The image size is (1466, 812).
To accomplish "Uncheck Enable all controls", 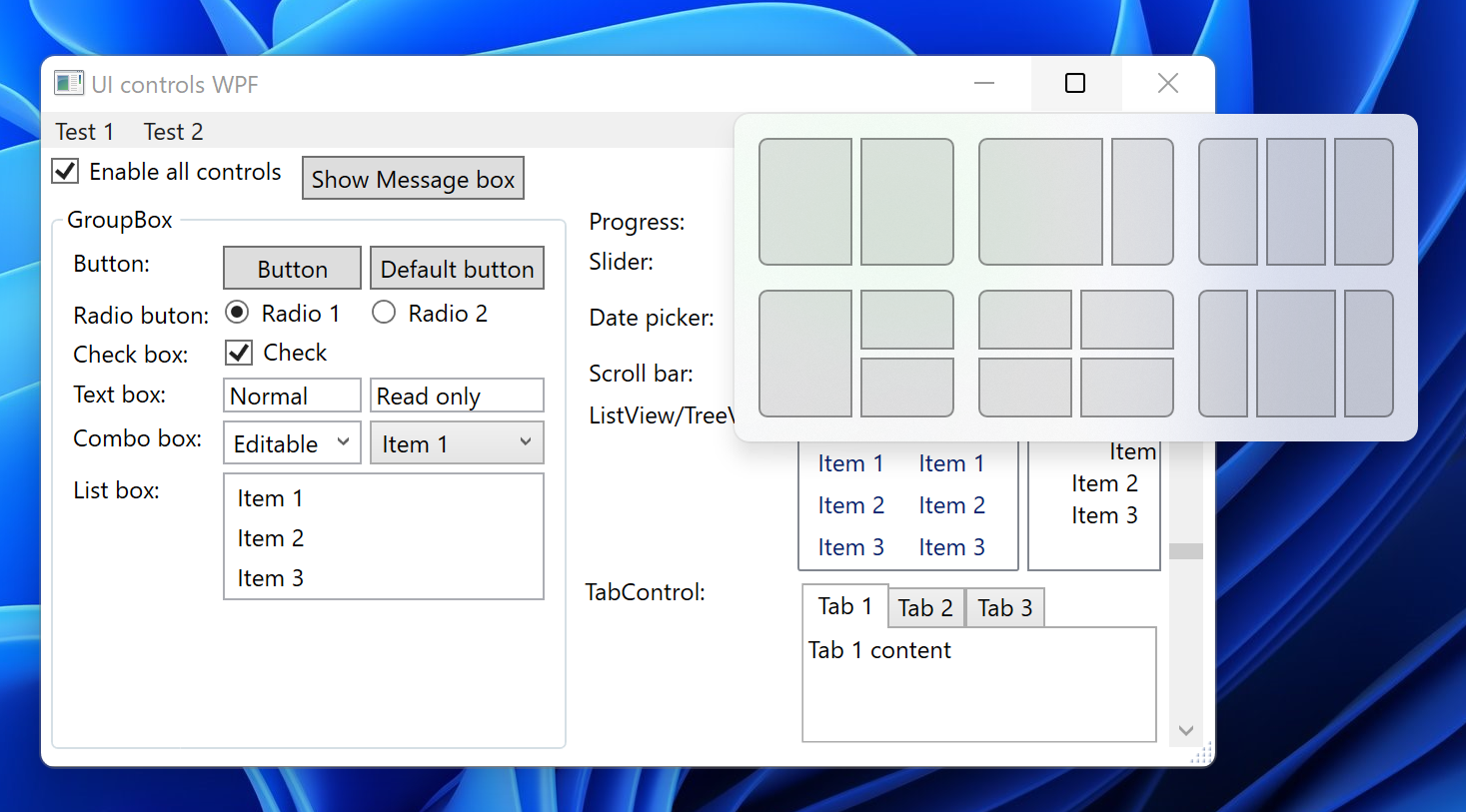I will click(x=64, y=171).
